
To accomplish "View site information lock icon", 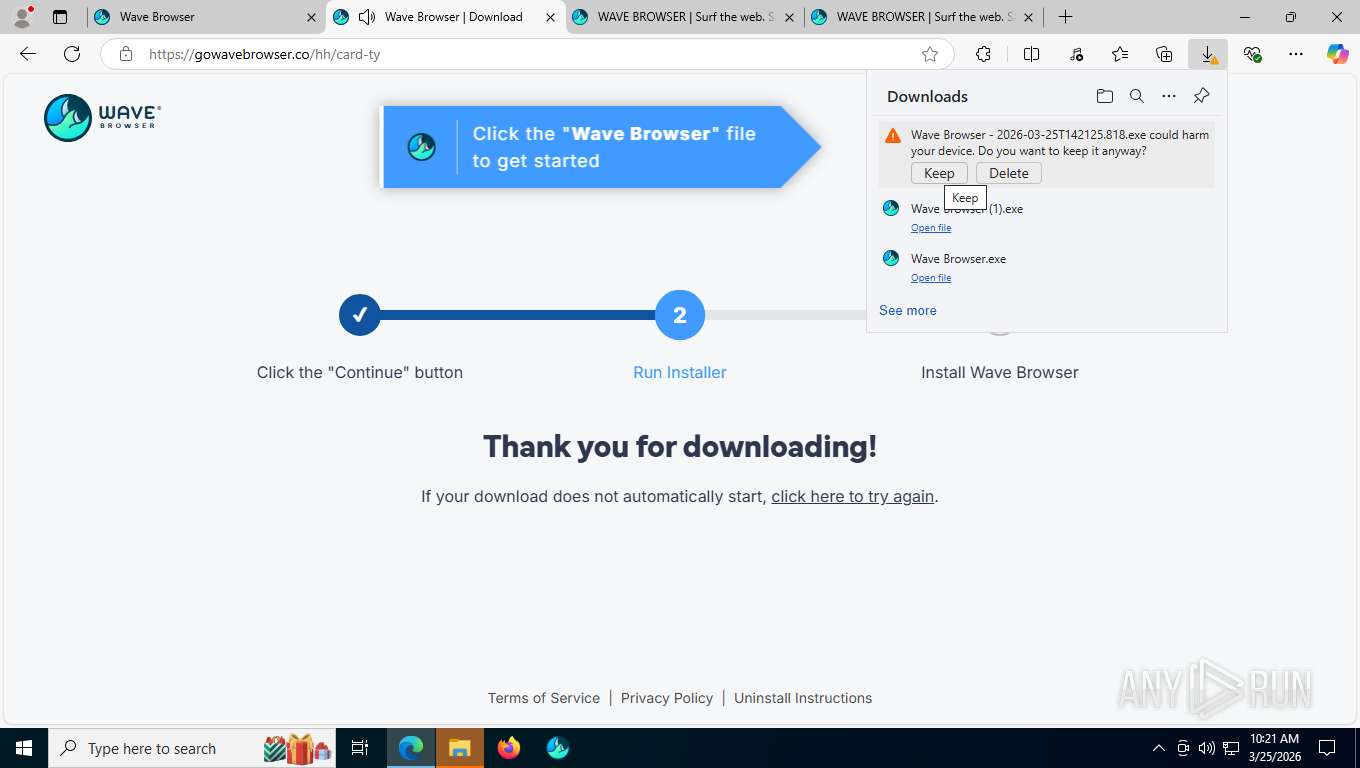I will 125,54.
